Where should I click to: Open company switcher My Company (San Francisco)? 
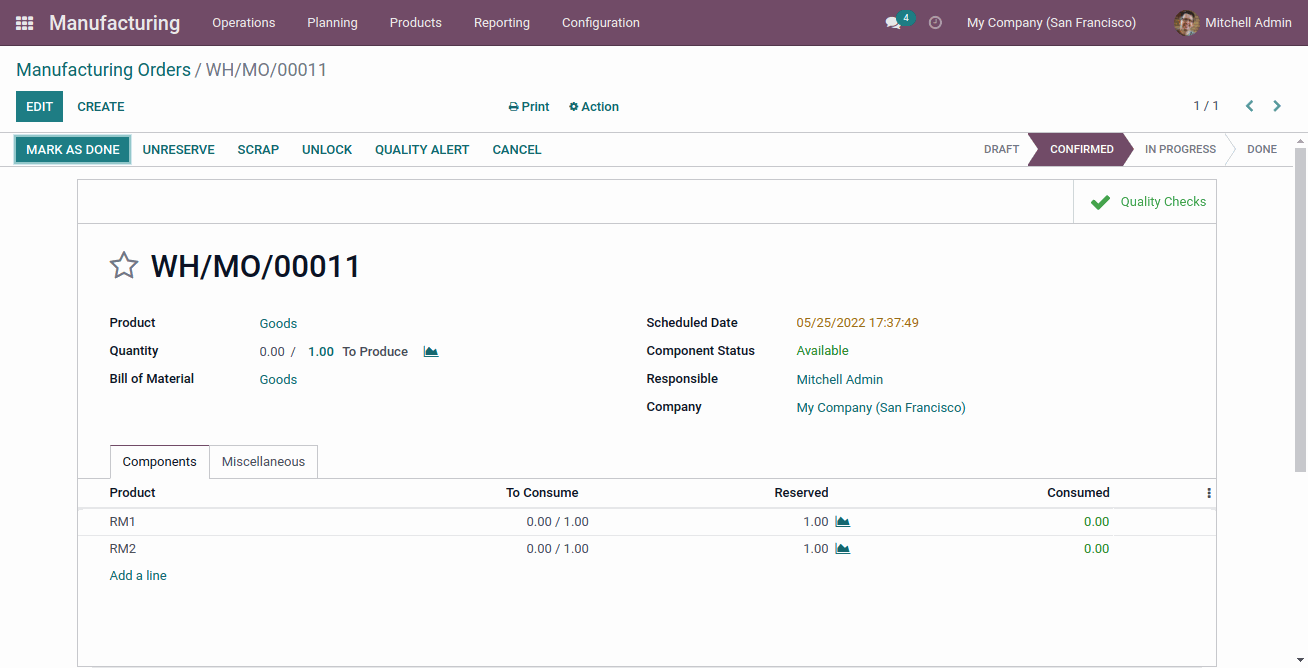[x=1051, y=23]
